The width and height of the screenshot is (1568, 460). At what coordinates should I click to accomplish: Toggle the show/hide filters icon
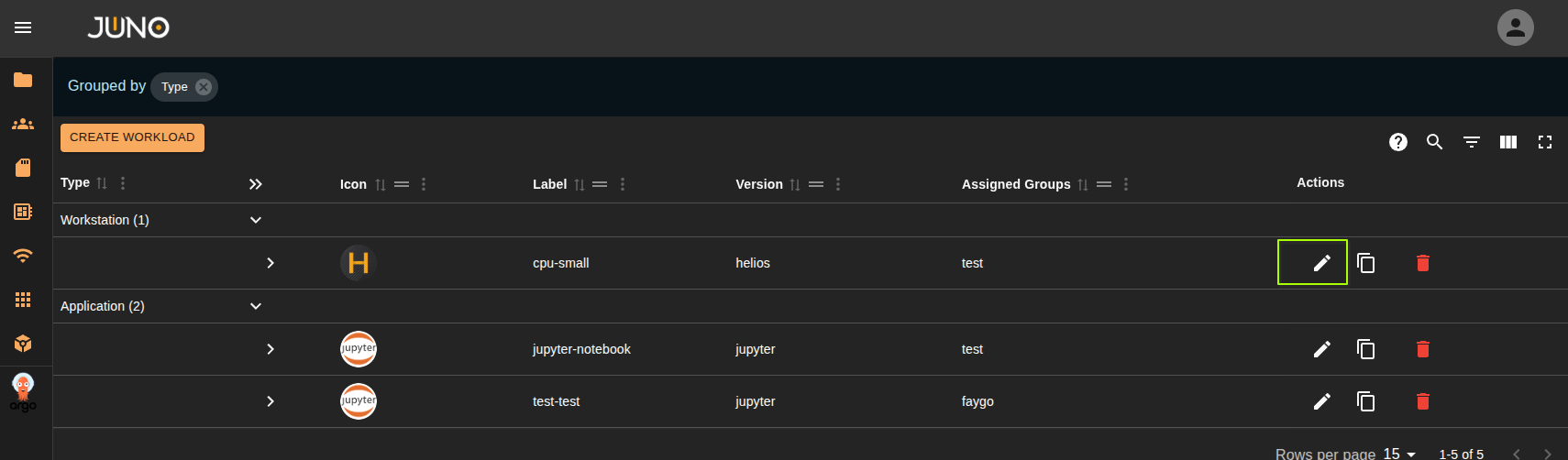coord(1471,142)
